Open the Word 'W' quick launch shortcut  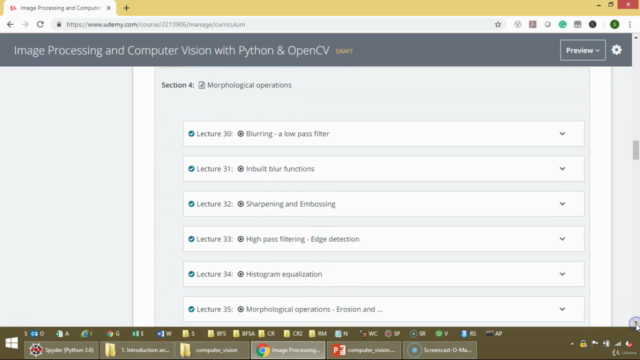164,333
